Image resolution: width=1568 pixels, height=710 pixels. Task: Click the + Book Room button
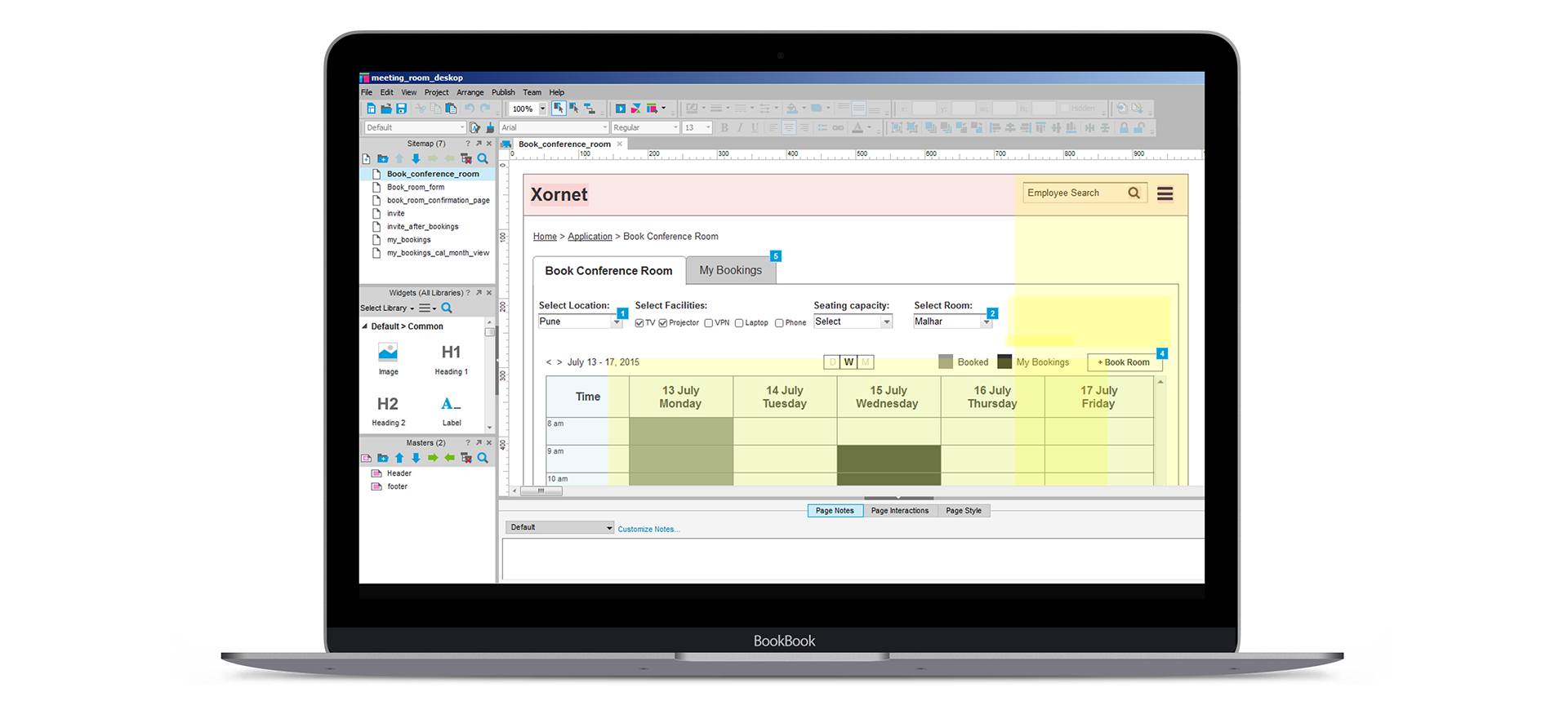(x=1125, y=362)
